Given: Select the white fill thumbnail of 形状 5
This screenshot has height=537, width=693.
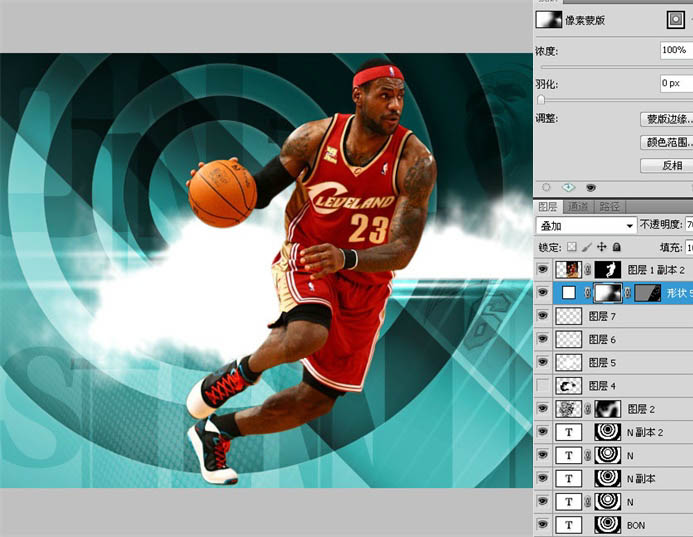Looking at the screenshot, I should pyautogui.click(x=568, y=293).
